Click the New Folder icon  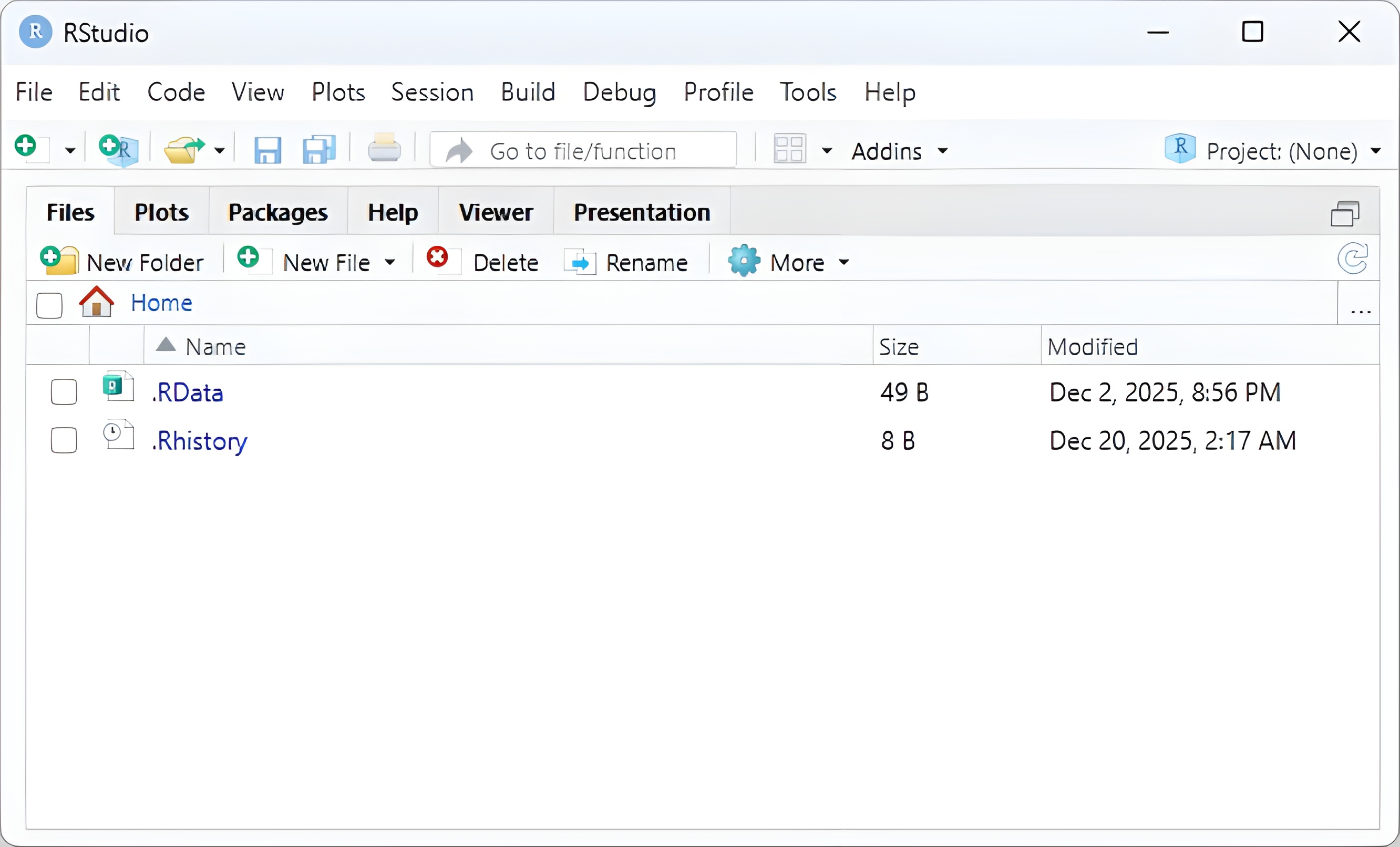[x=59, y=261]
